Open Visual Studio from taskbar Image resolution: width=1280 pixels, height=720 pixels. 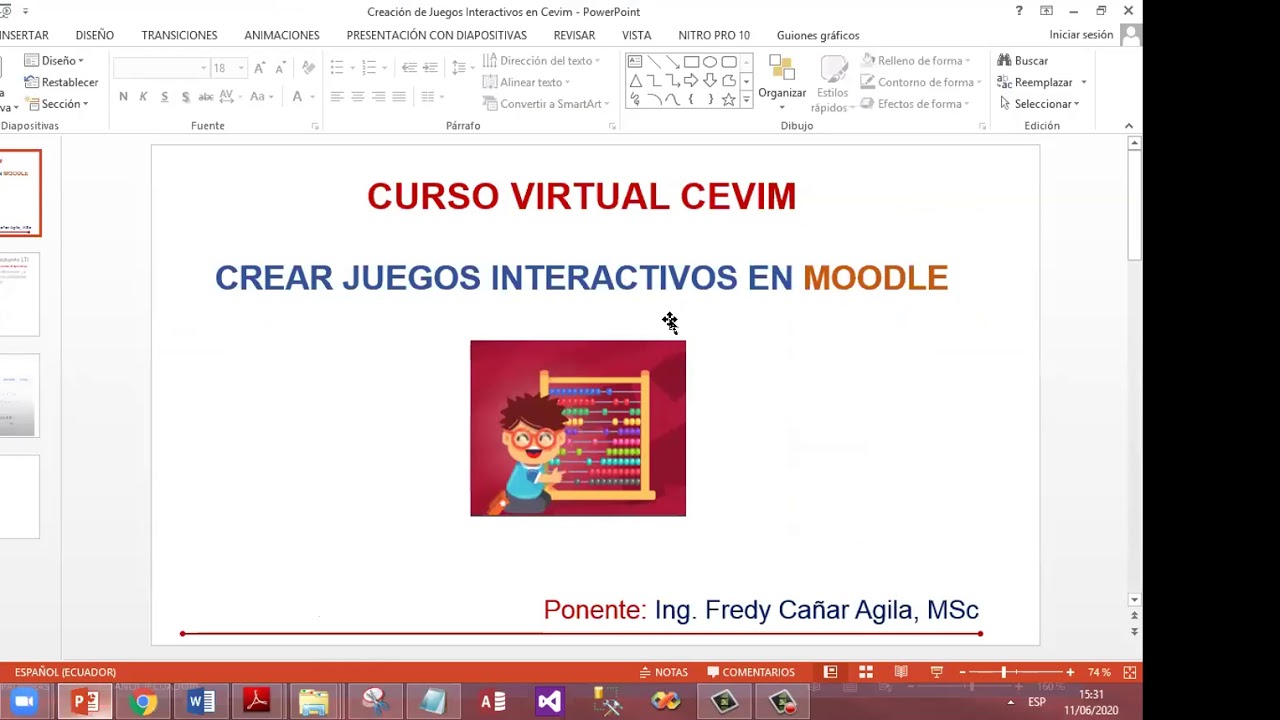pos(549,702)
